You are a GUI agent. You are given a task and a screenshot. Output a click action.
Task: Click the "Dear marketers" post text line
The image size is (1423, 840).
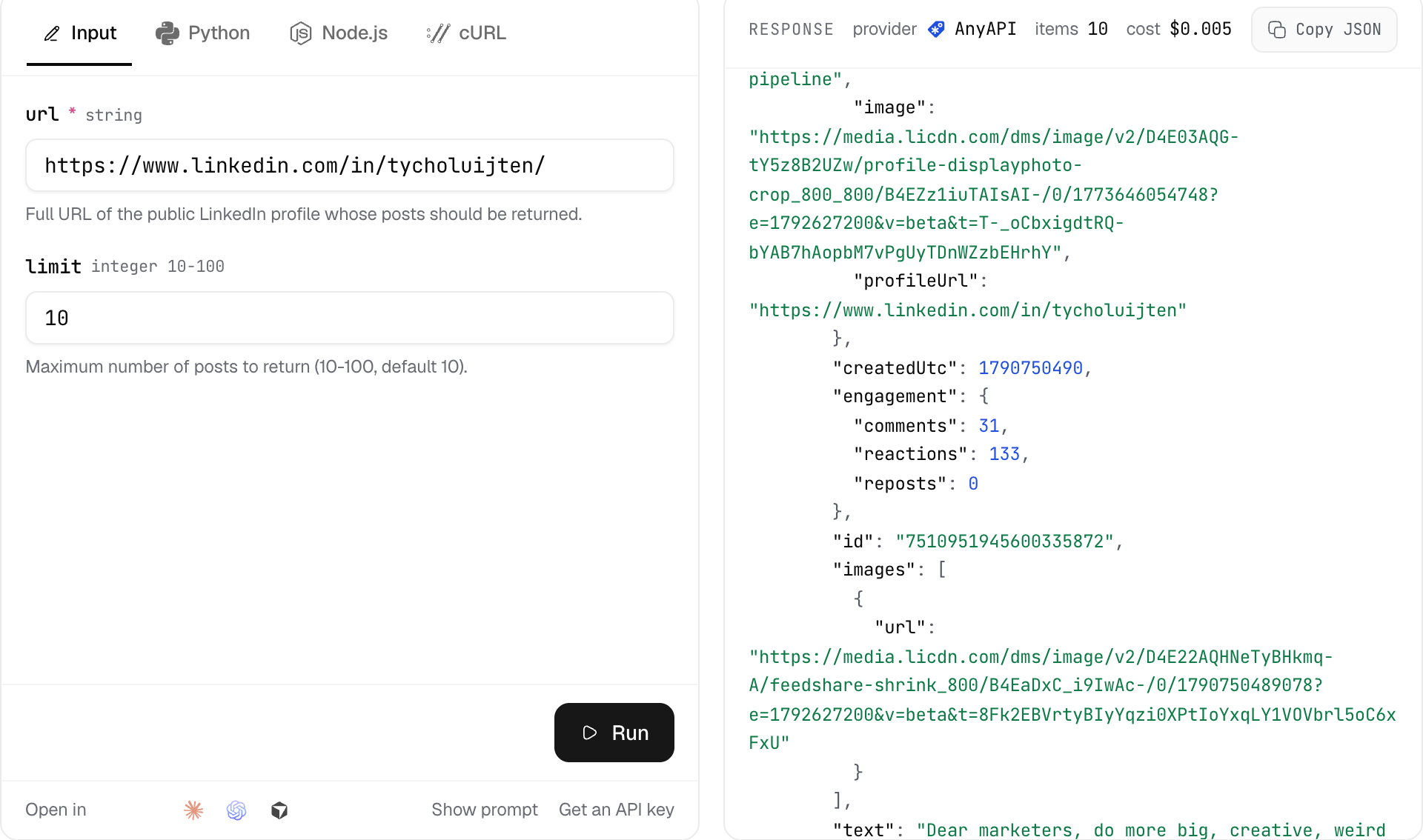[x=1151, y=830]
